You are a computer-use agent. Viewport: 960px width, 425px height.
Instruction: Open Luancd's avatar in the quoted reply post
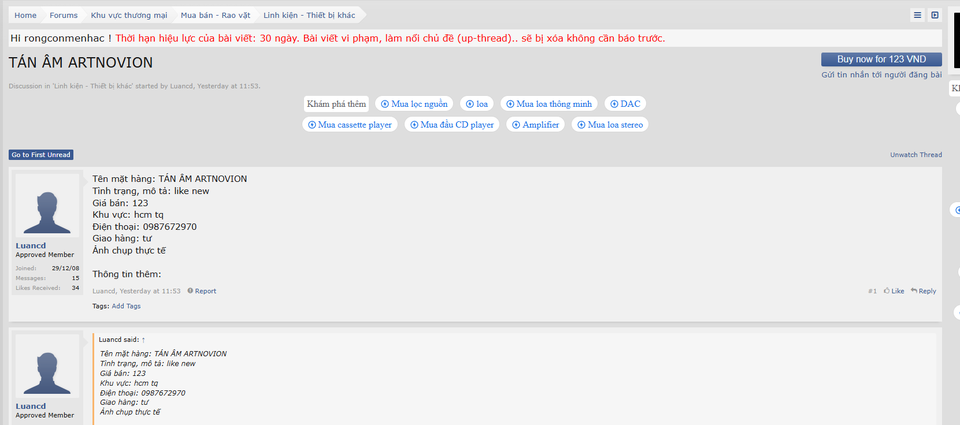[47, 366]
